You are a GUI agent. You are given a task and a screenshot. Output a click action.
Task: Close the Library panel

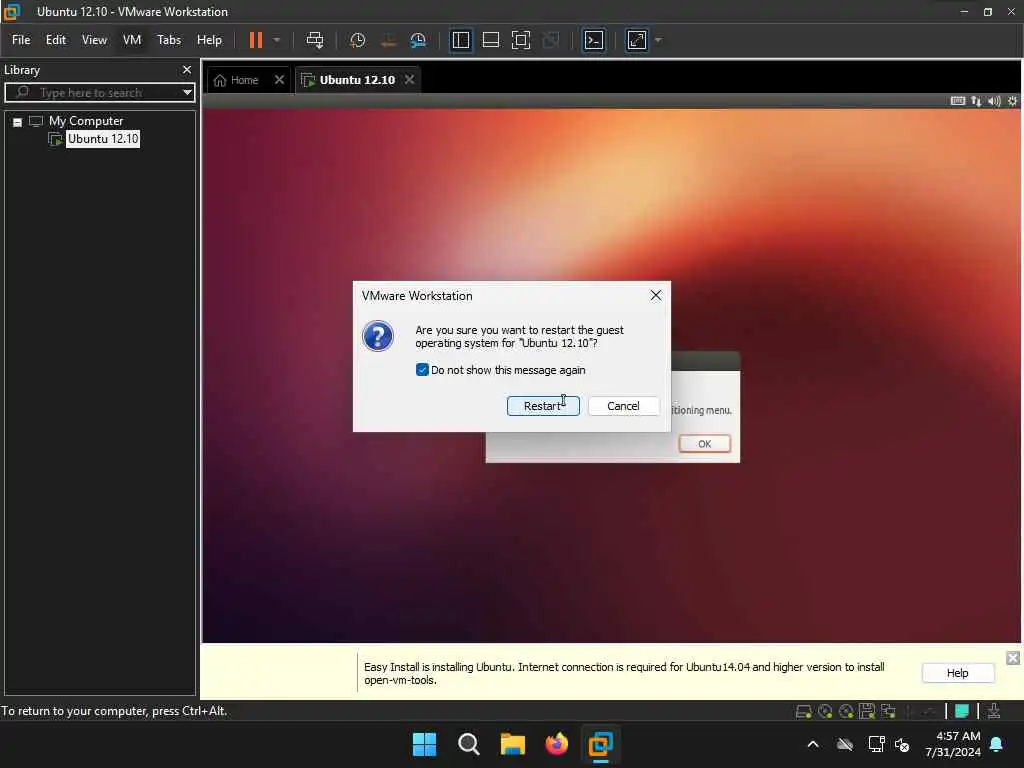(187, 69)
